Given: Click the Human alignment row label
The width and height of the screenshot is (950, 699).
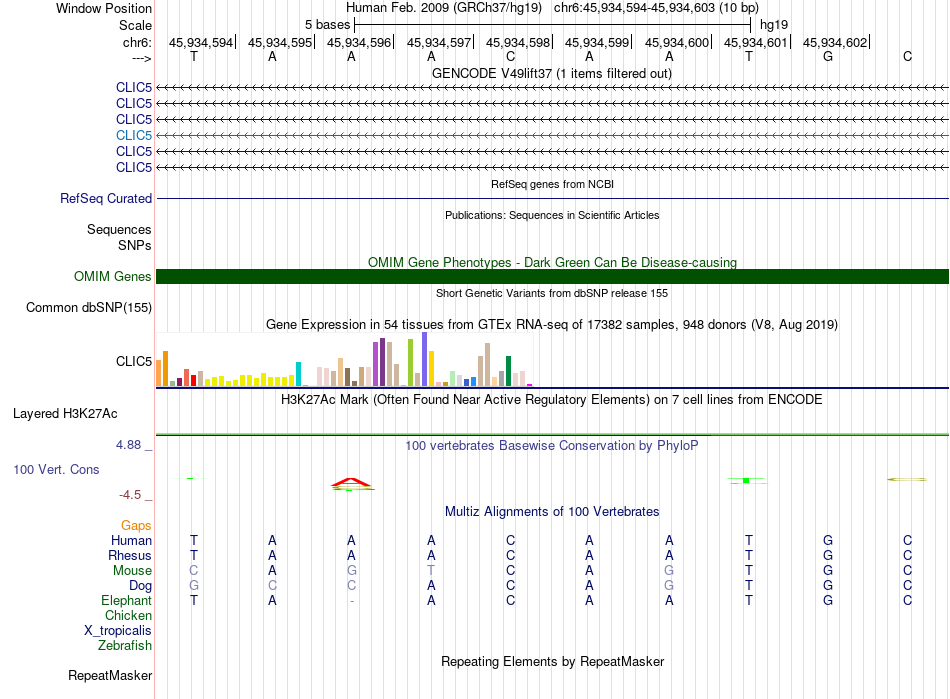Looking at the screenshot, I should coord(131,540).
